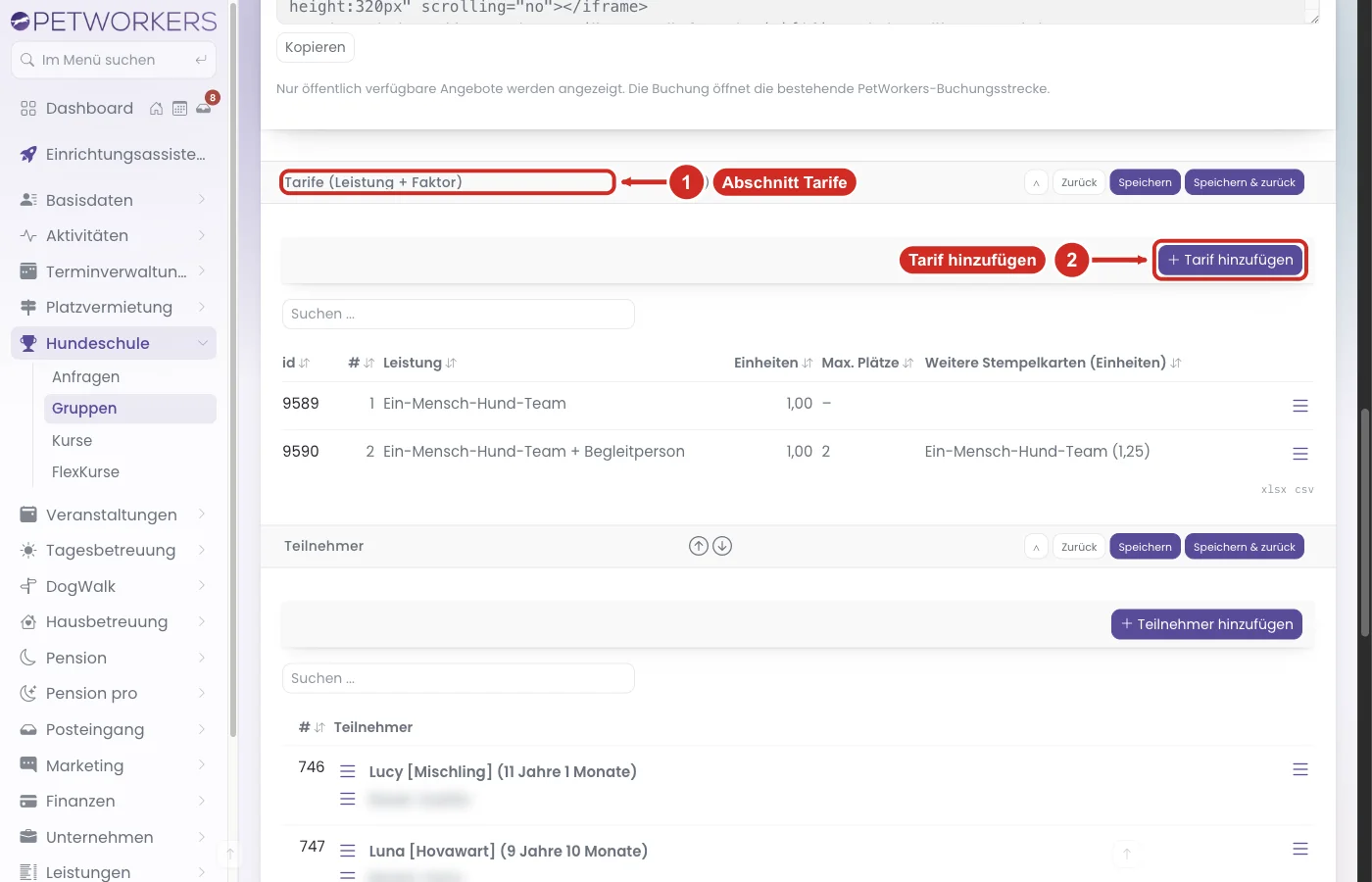Open the Einrichtungsassistent menu item
Image resolution: width=1372 pixels, height=882 pixels.
(114, 155)
